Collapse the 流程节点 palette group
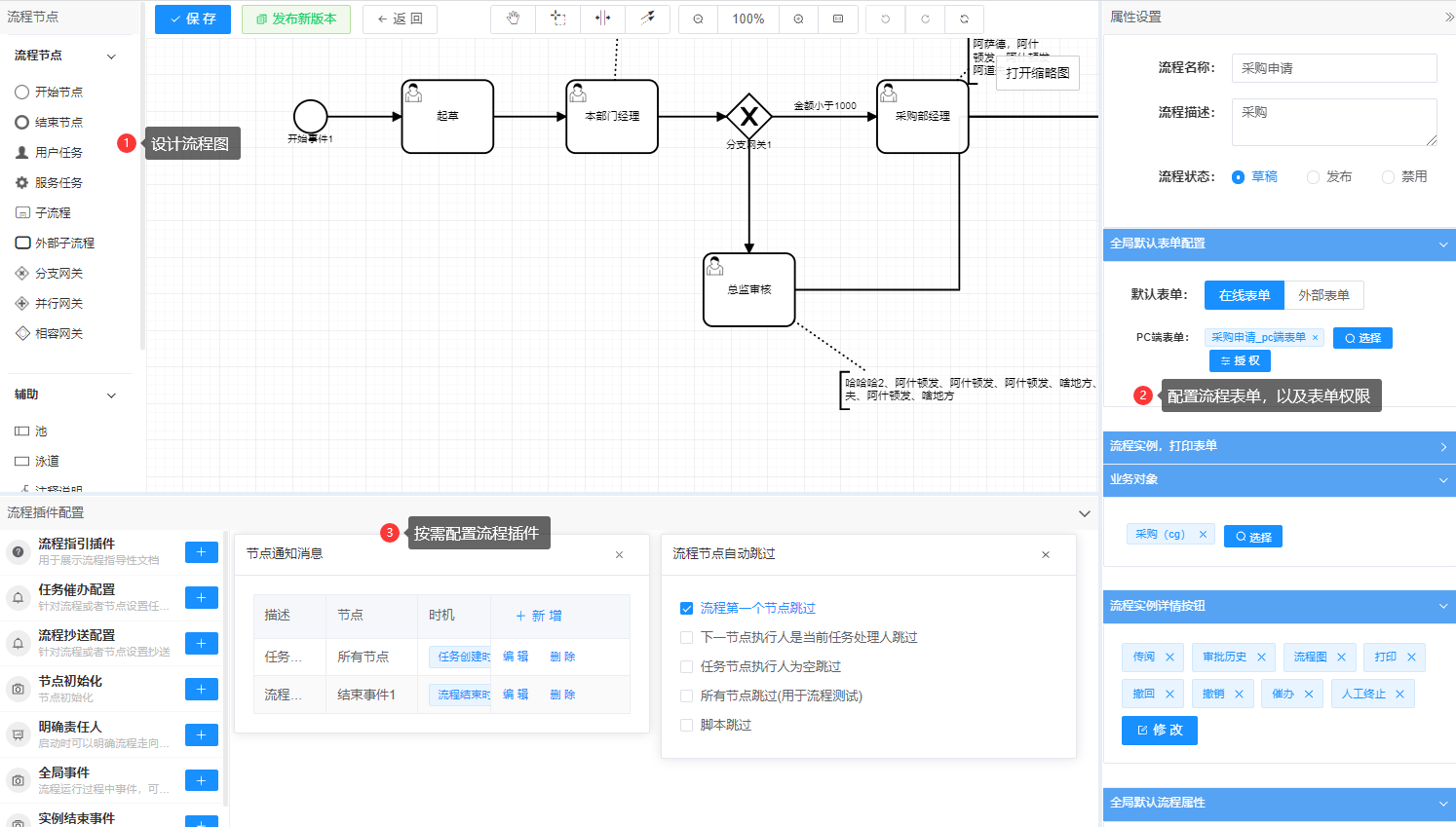1456x827 pixels. pos(111,56)
